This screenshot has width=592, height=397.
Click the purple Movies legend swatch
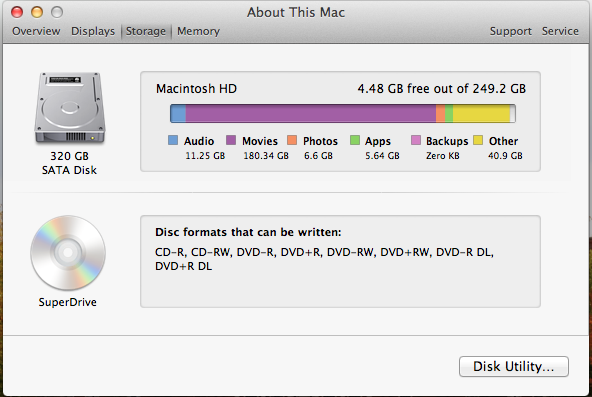pyautogui.click(x=231, y=140)
